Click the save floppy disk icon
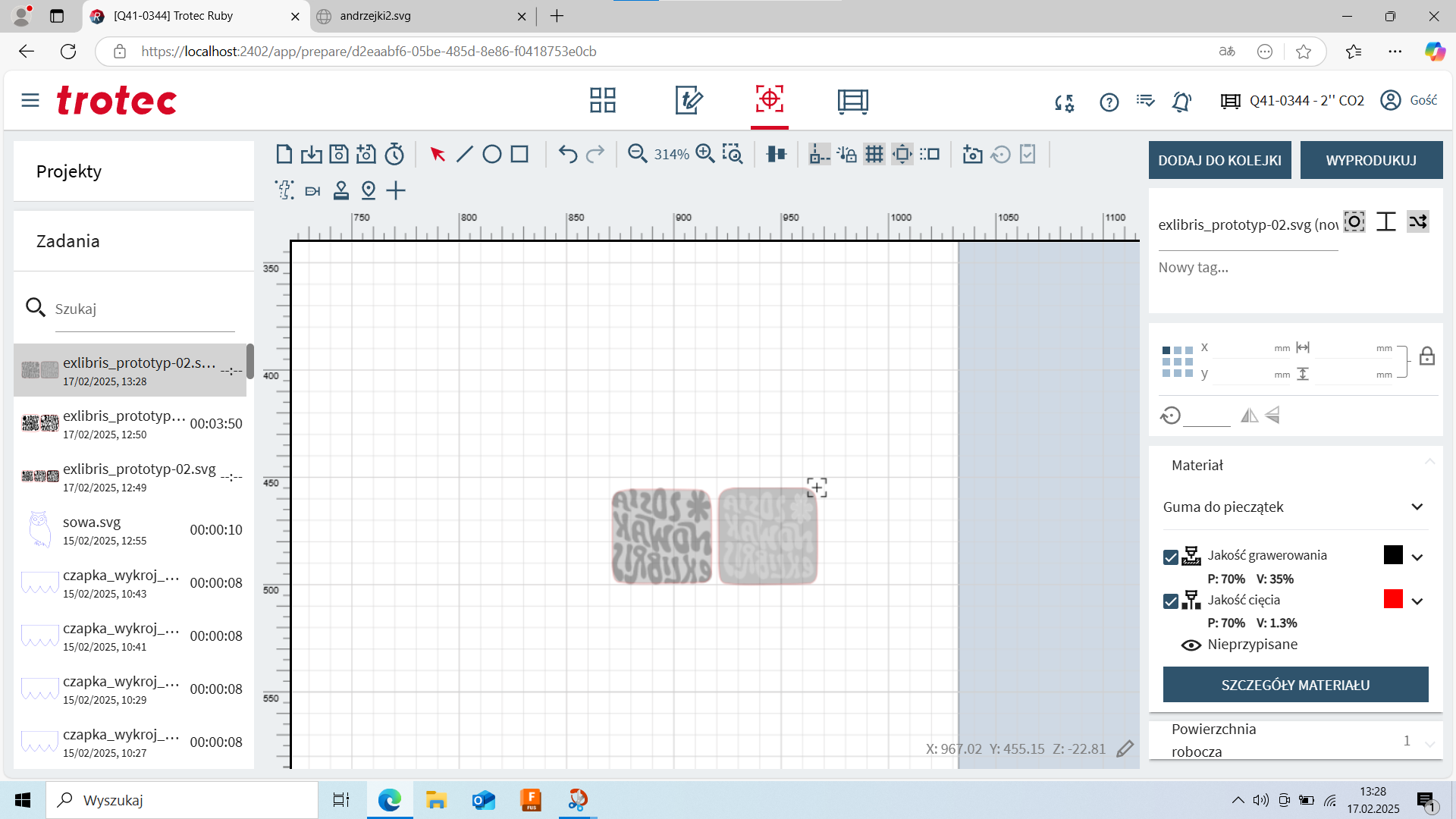Viewport: 1456px width, 819px height. coord(339,154)
